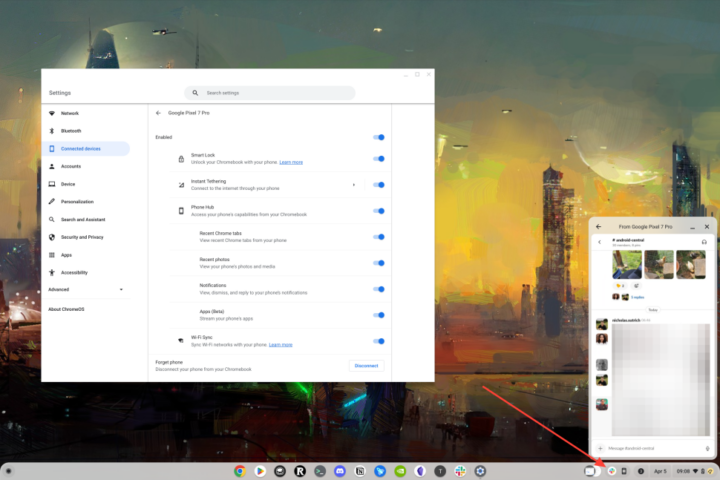The image size is (720, 480).
Task: Click the Phone Hub icon in the shelf
Action: (x=624, y=470)
